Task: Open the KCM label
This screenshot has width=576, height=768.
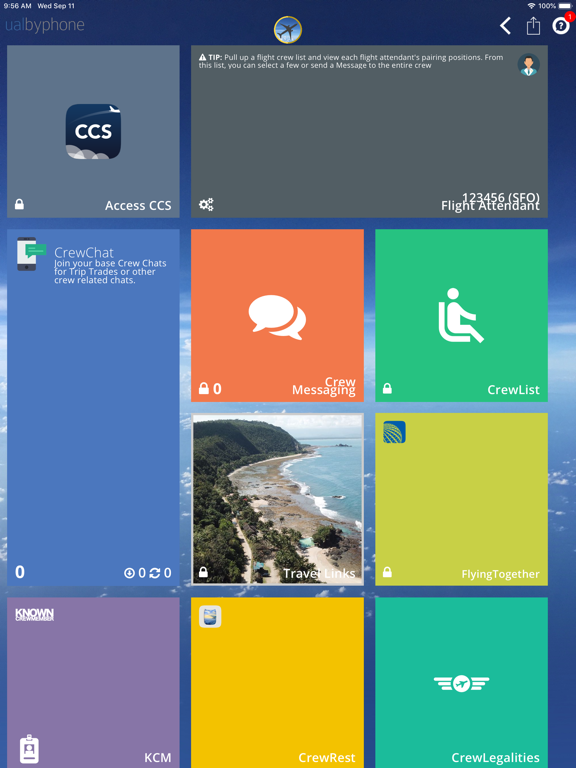Action: coord(158,757)
